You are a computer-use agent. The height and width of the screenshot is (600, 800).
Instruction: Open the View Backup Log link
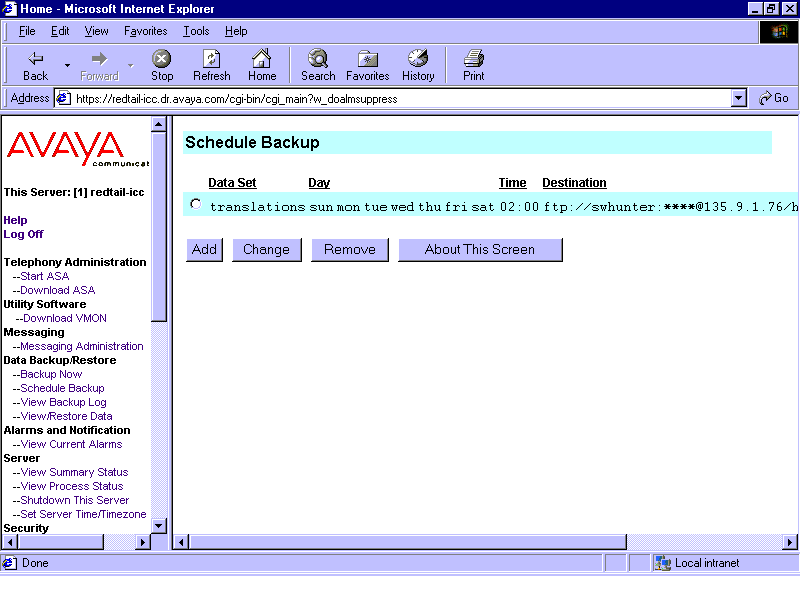pos(63,402)
